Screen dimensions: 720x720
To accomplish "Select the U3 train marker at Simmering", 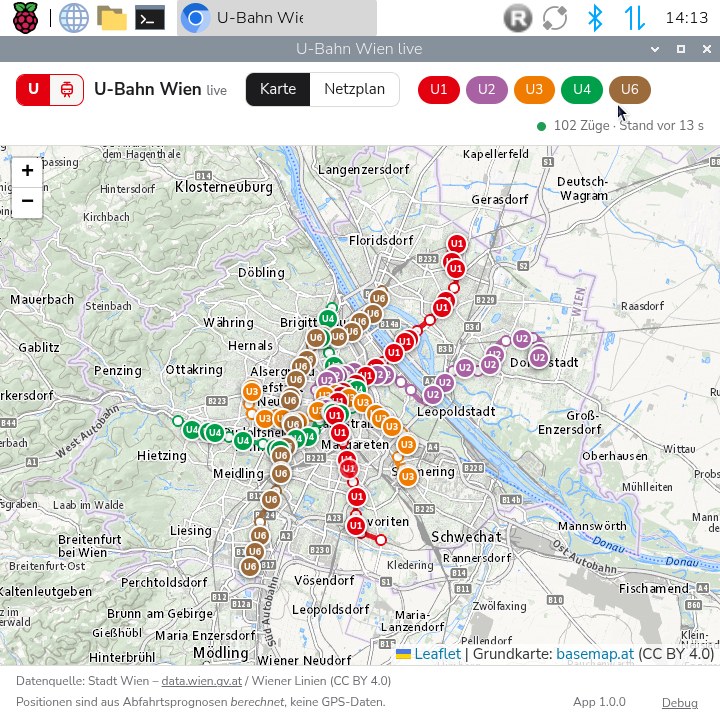I will pyautogui.click(x=407, y=477).
